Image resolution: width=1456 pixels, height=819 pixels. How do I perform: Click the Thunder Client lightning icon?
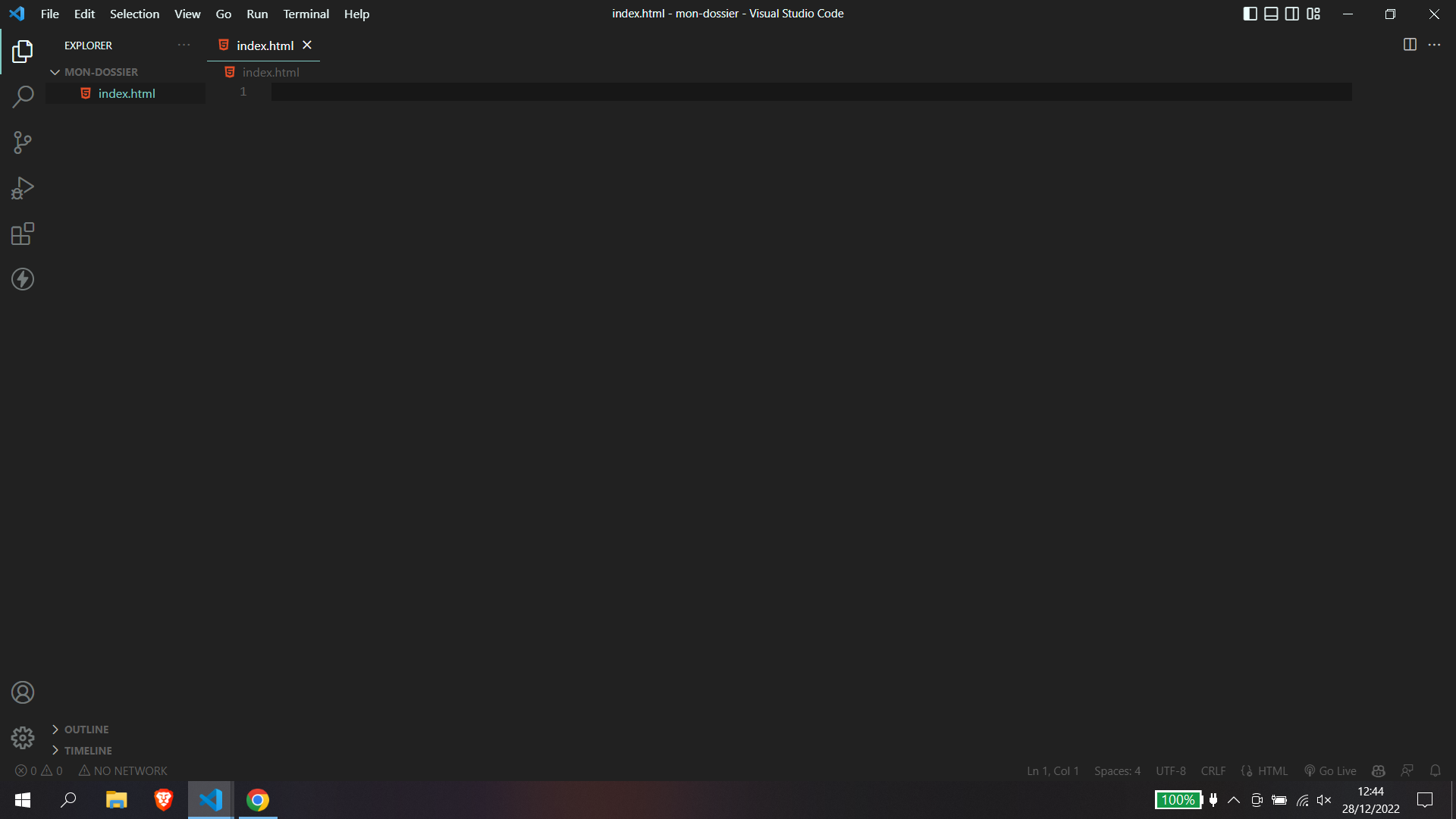[x=23, y=279]
